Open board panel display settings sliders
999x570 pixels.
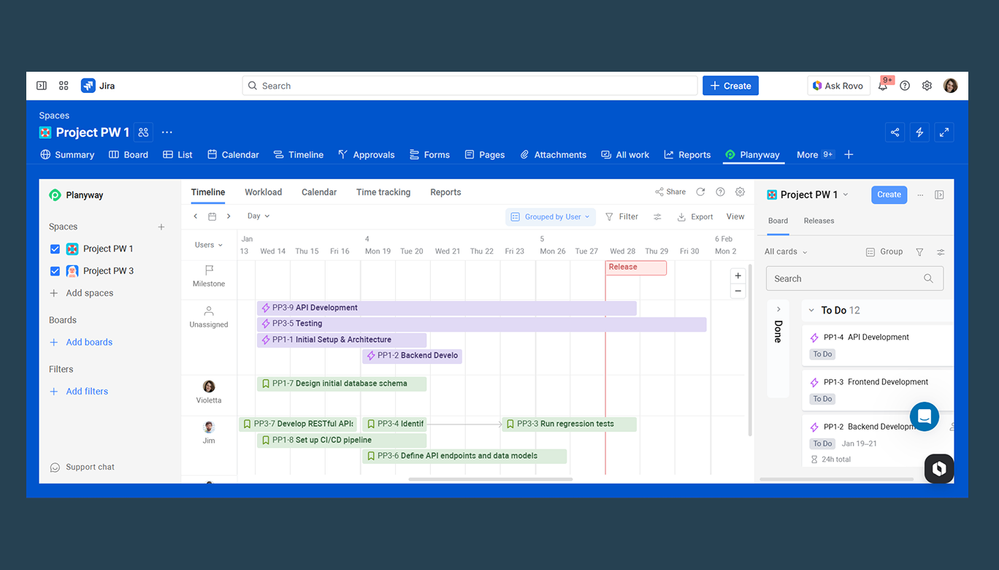point(940,252)
